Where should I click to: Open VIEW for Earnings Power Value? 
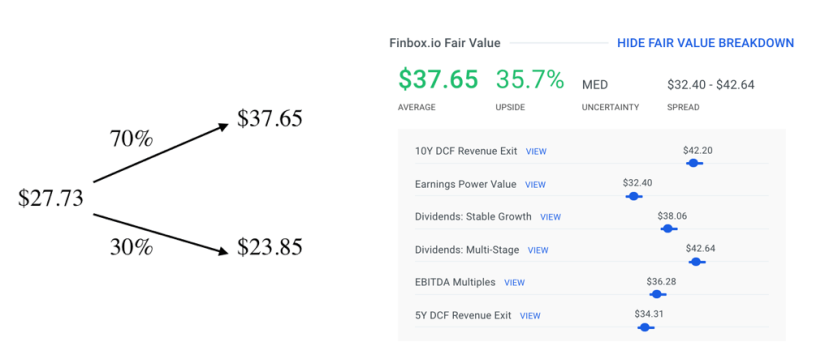pos(535,185)
